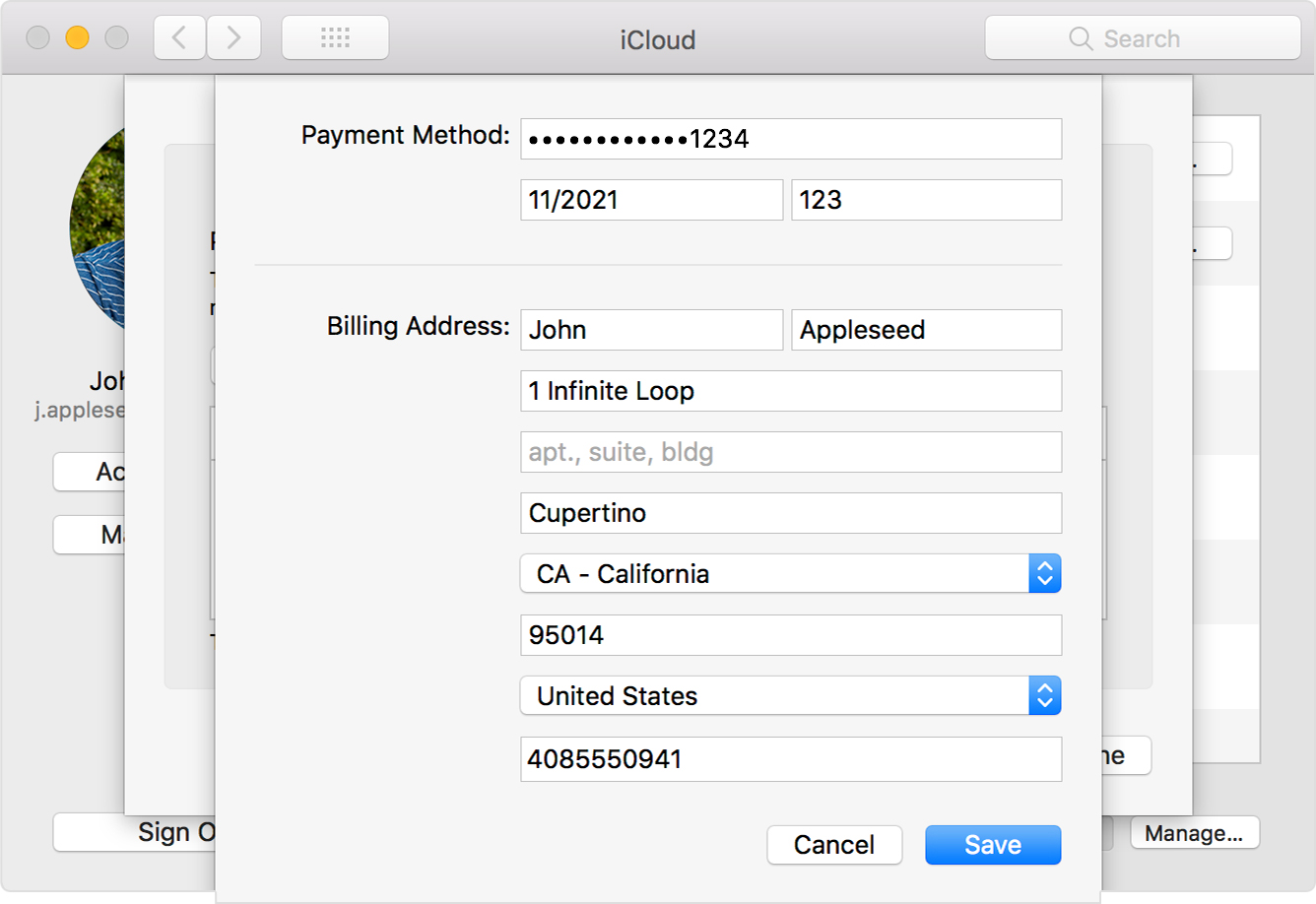Select the expiration date field 11/2021
1316x904 pixels.
coord(651,200)
